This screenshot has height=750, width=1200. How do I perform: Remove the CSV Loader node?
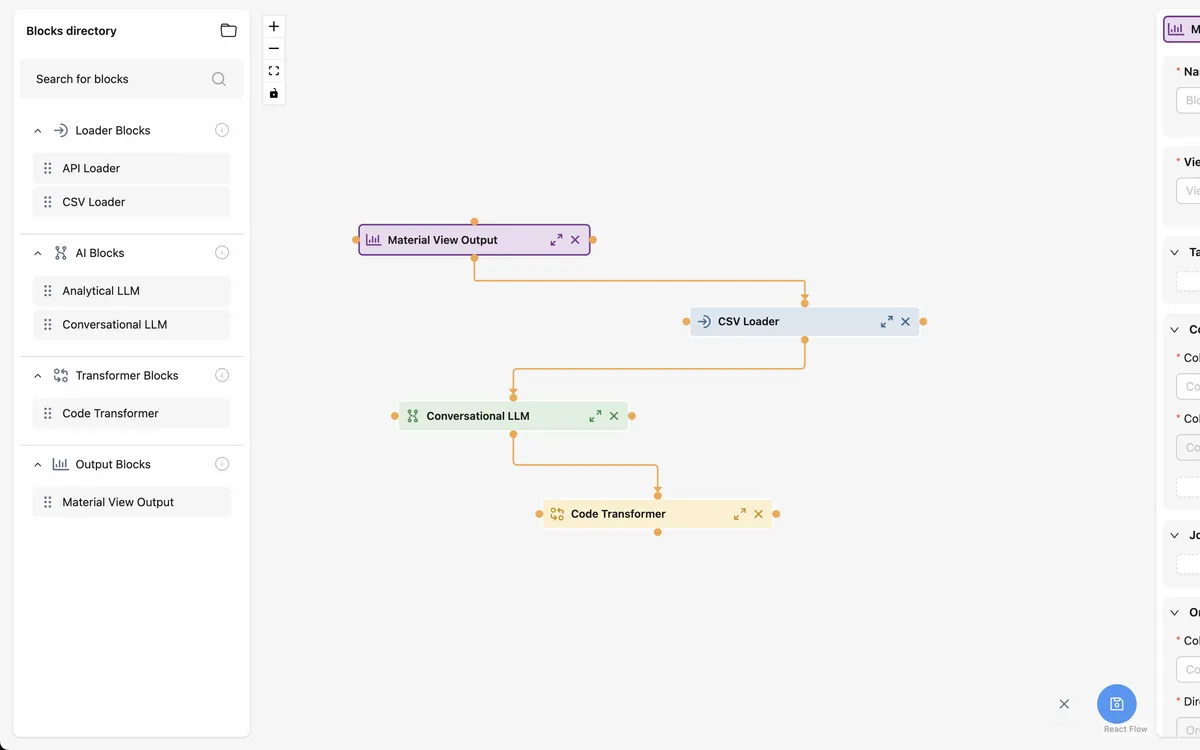coord(905,322)
